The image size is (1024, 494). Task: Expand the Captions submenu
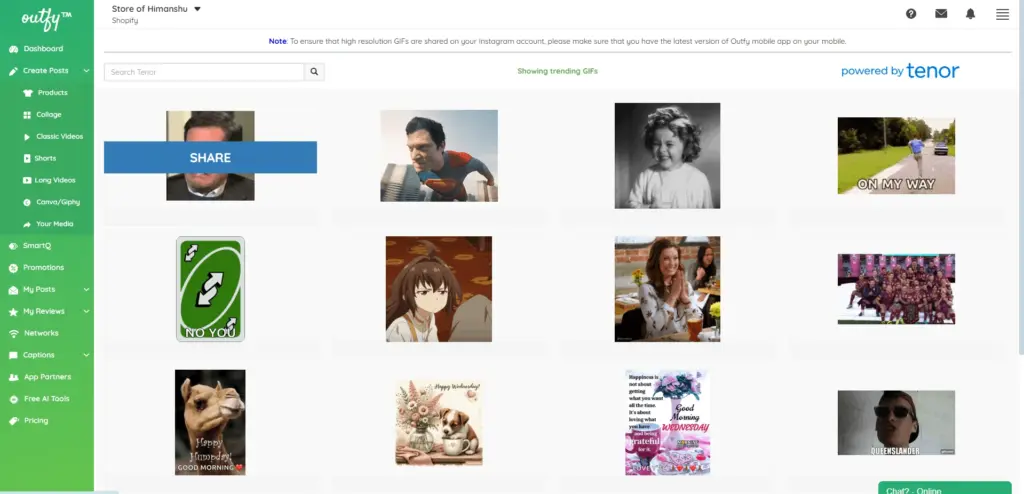87,355
